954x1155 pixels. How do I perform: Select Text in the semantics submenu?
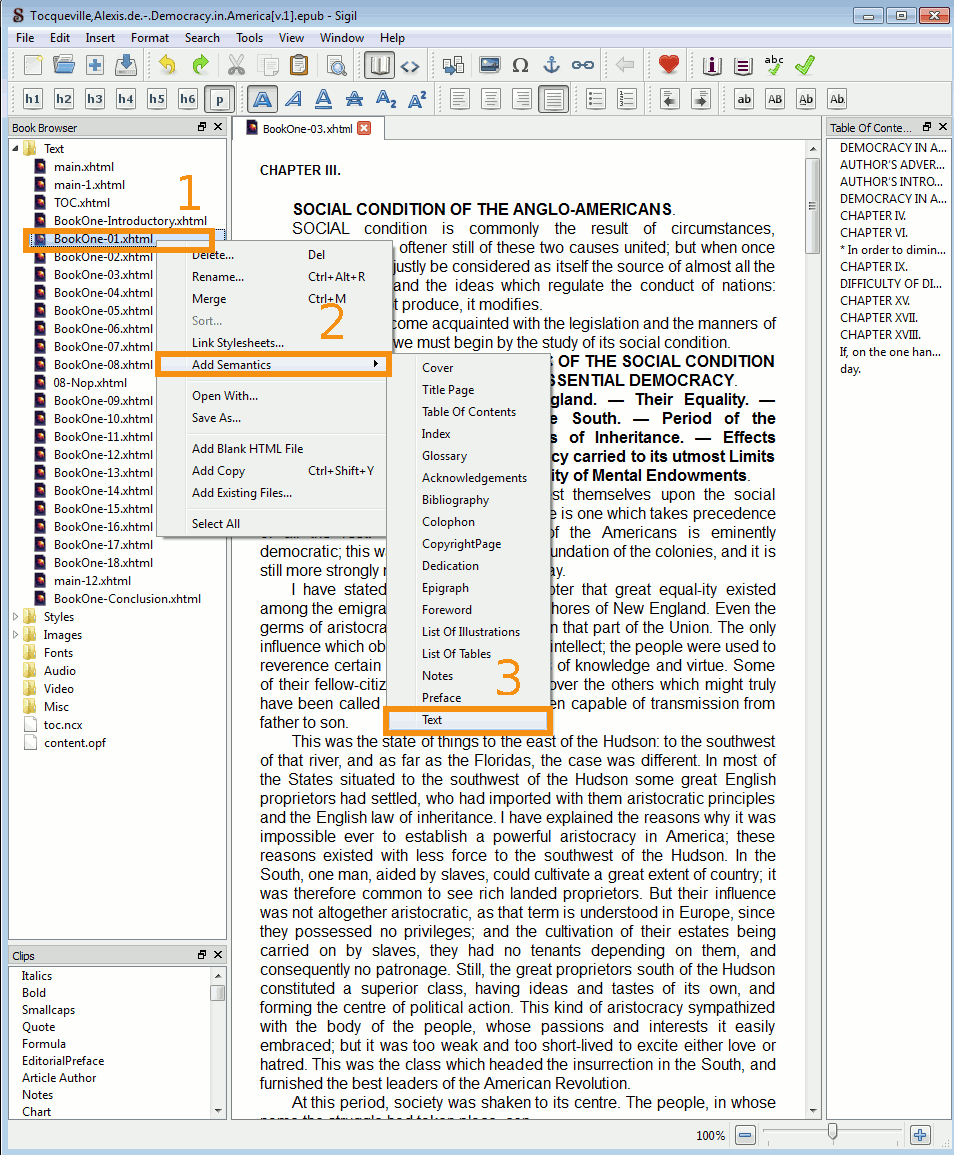468,720
